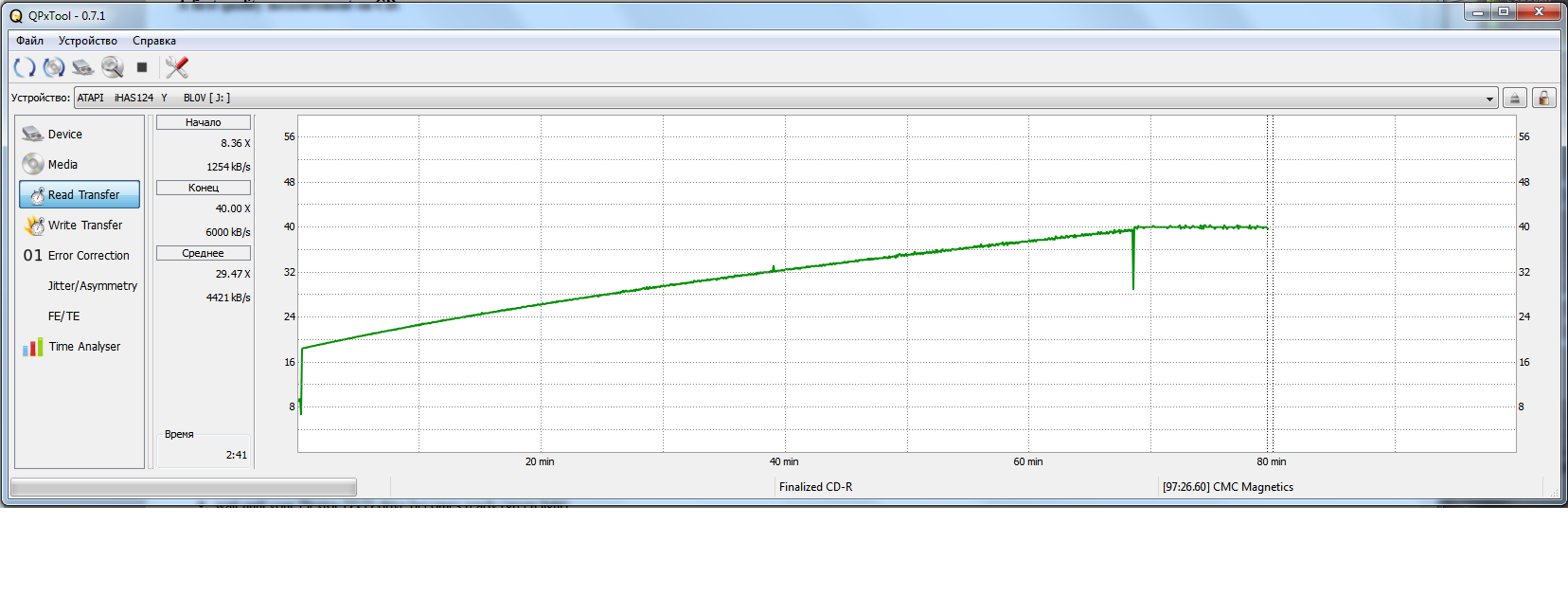The width and height of the screenshot is (1568, 614).
Task: Open the FE/TE view
Action: coord(63,316)
